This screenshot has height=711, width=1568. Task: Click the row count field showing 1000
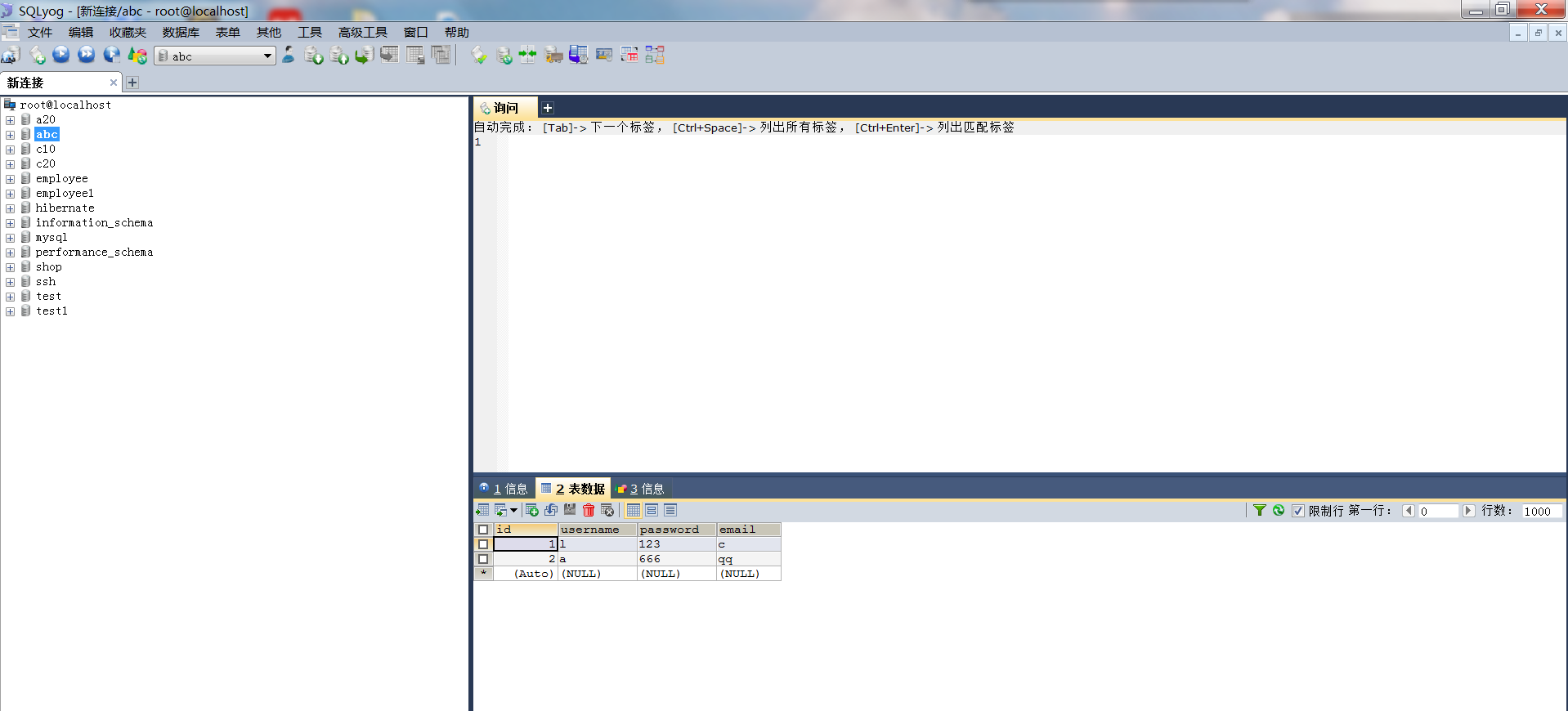1543,511
